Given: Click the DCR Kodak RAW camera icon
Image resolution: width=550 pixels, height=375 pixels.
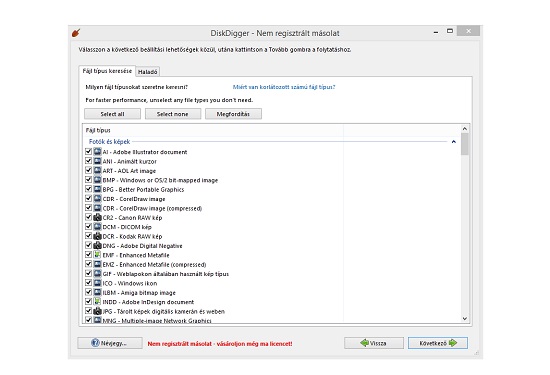Looking at the screenshot, I should tap(98, 236).
